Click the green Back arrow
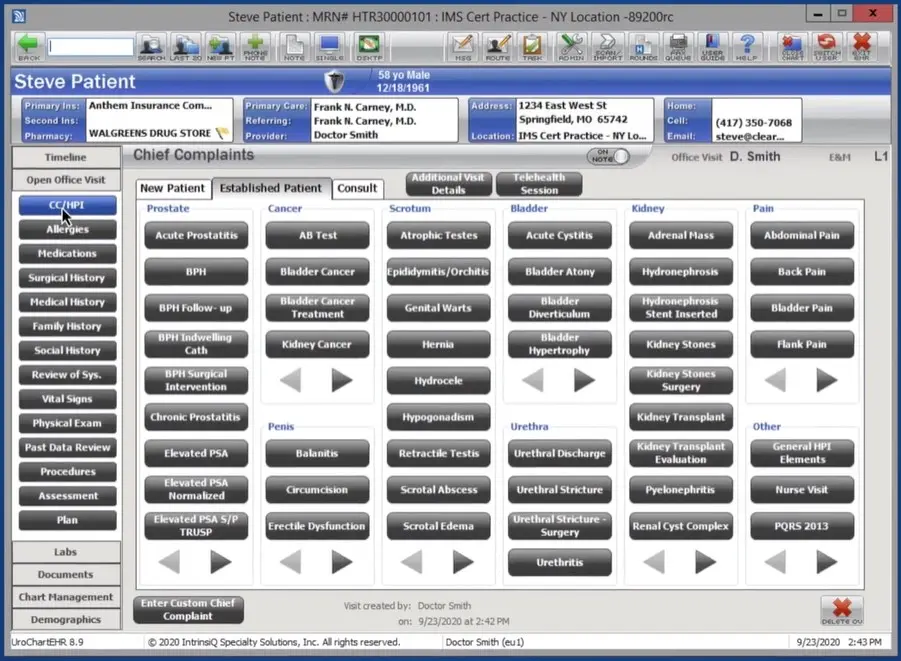901x661 pixels. 27,46
